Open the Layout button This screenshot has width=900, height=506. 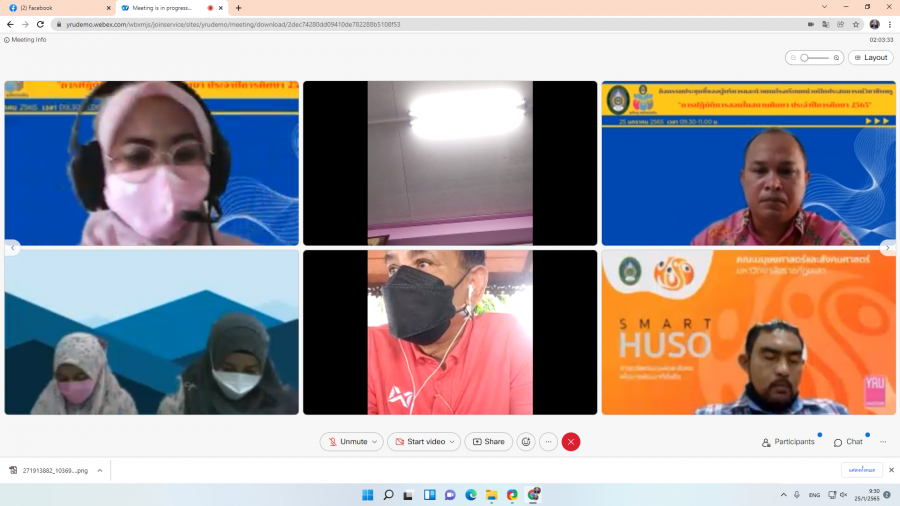click(x=870, y=58)
